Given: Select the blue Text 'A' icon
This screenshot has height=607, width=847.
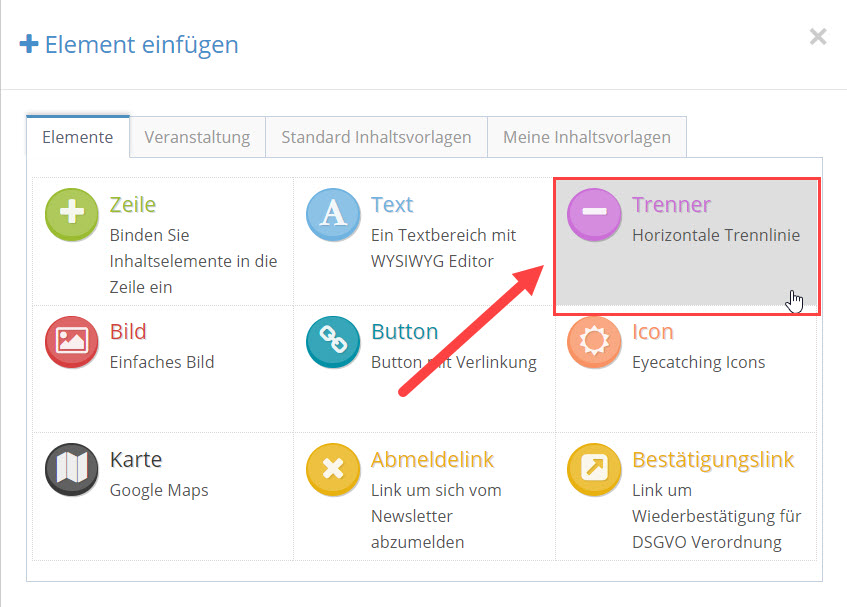Looking at the screenshot, I should click(333, 214).
